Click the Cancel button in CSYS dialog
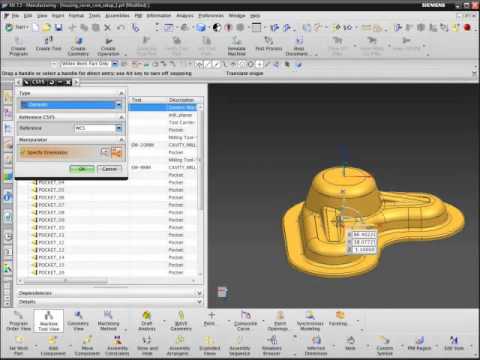Screen dimensions: 480x360 click(109, 169)
